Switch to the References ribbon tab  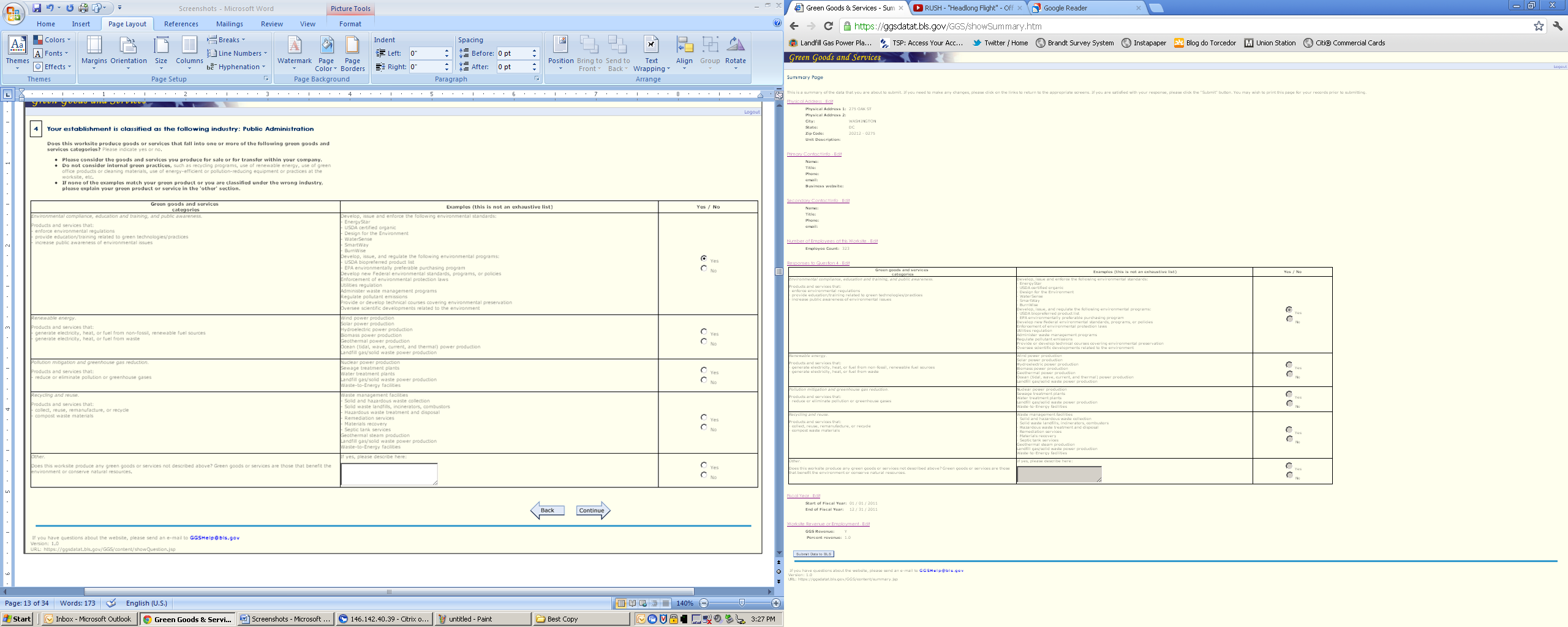[181, 24]
